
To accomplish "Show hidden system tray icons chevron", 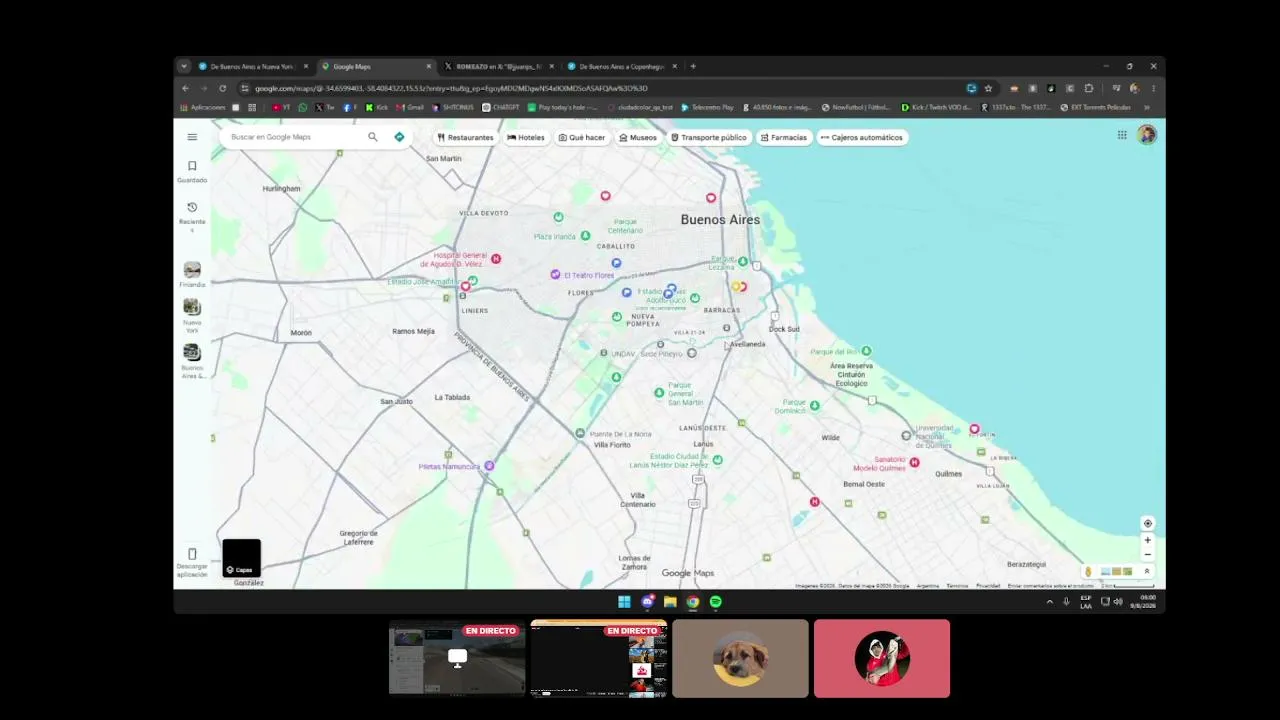I will point(1049,602).
